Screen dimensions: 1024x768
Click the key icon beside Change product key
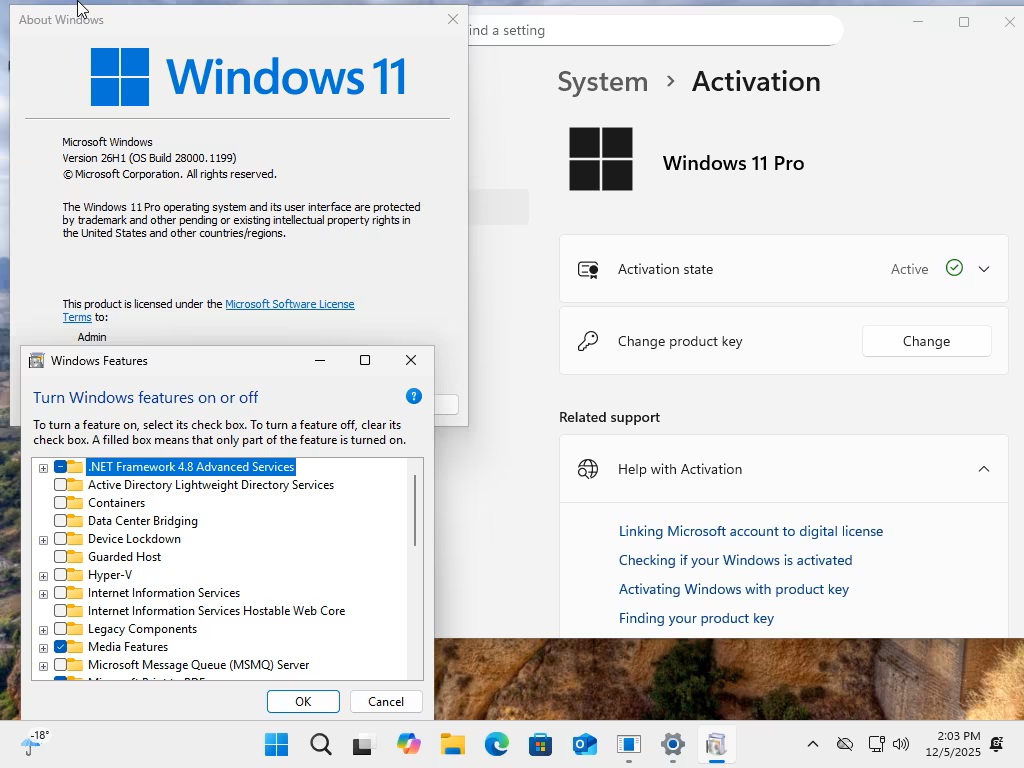(x=588, y=340)
